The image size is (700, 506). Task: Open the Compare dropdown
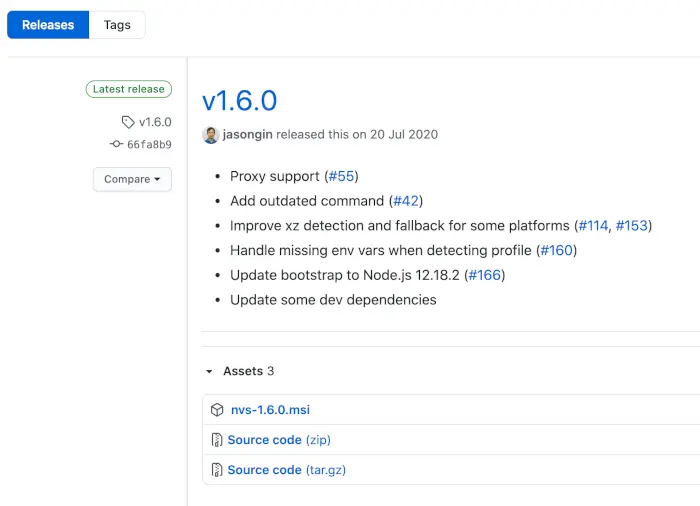coord(132,179)
